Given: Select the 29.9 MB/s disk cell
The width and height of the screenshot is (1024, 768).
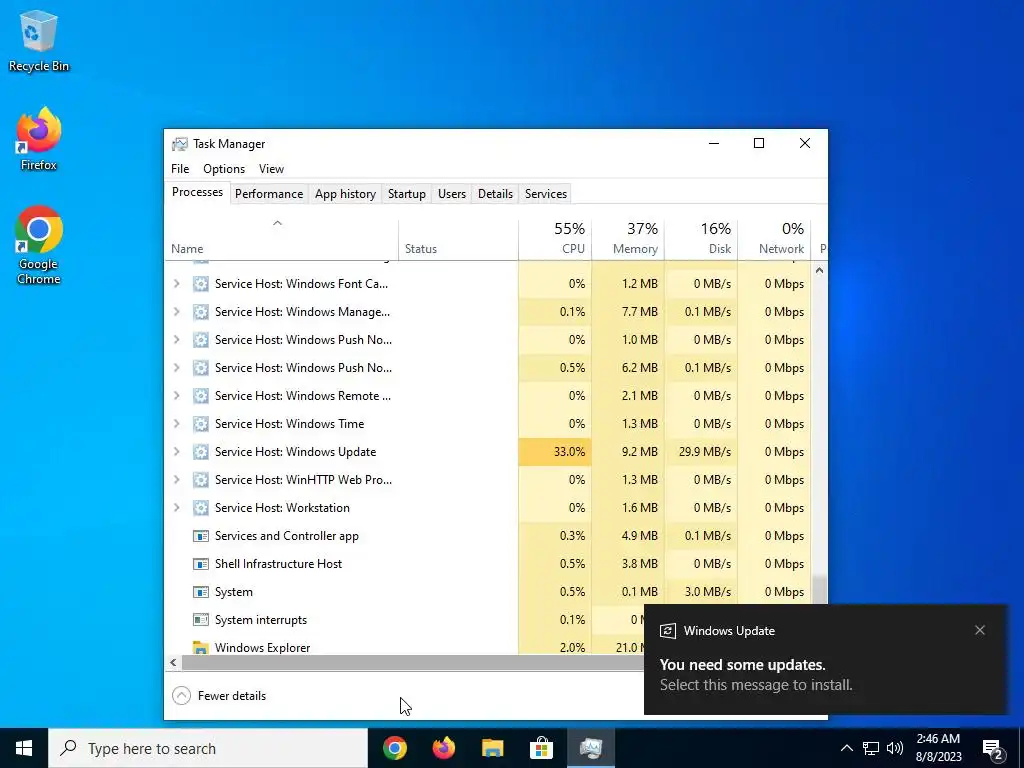Looking at the screenshot, I should click(x=701, y=452).
